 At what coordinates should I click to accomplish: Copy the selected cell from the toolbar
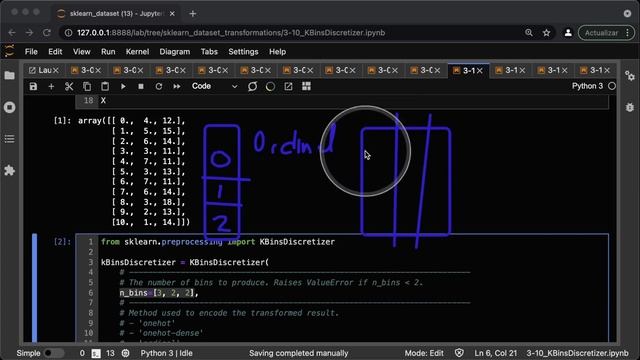tap(87, 86)
